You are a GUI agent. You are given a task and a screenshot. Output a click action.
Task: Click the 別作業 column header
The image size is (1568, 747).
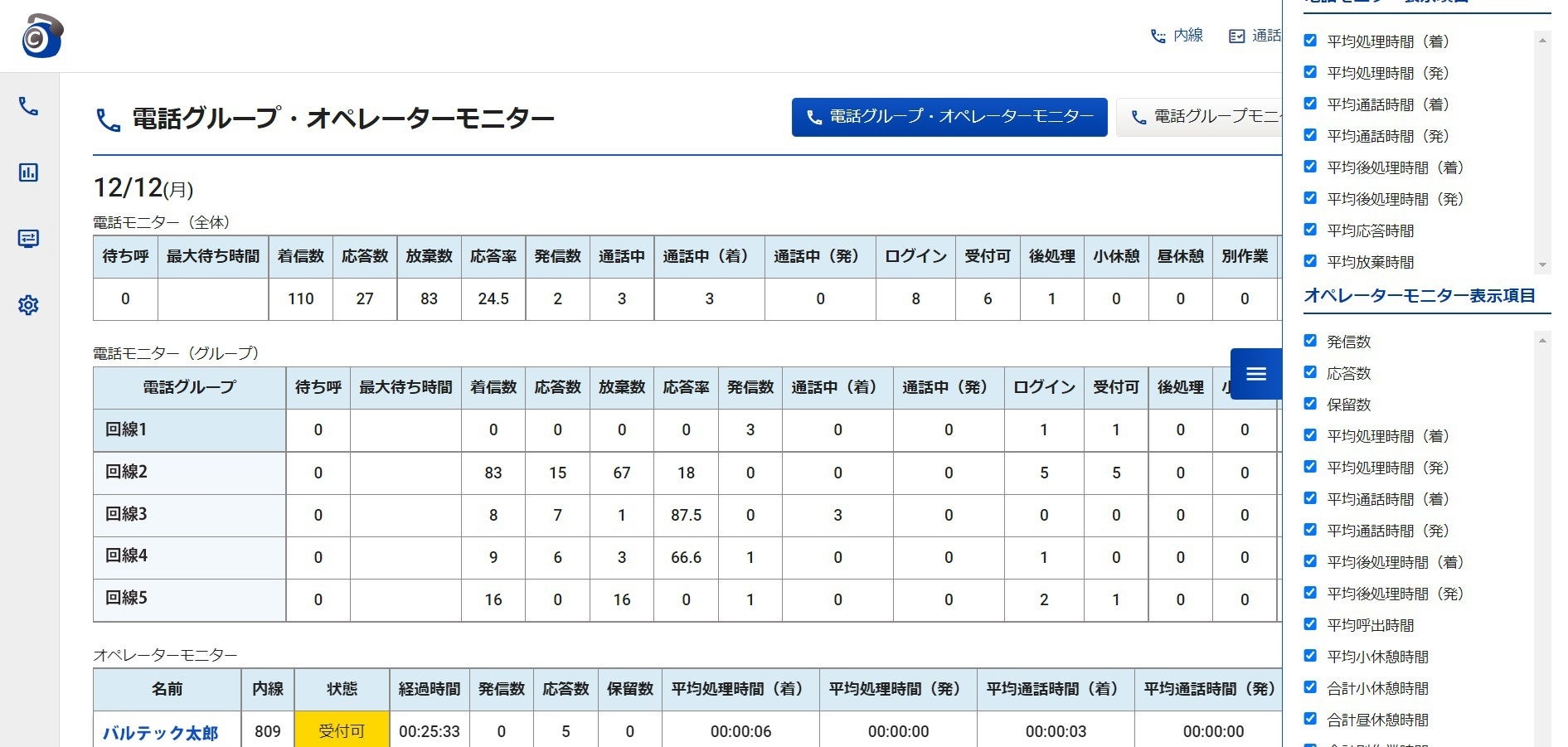click(1245, 256)
